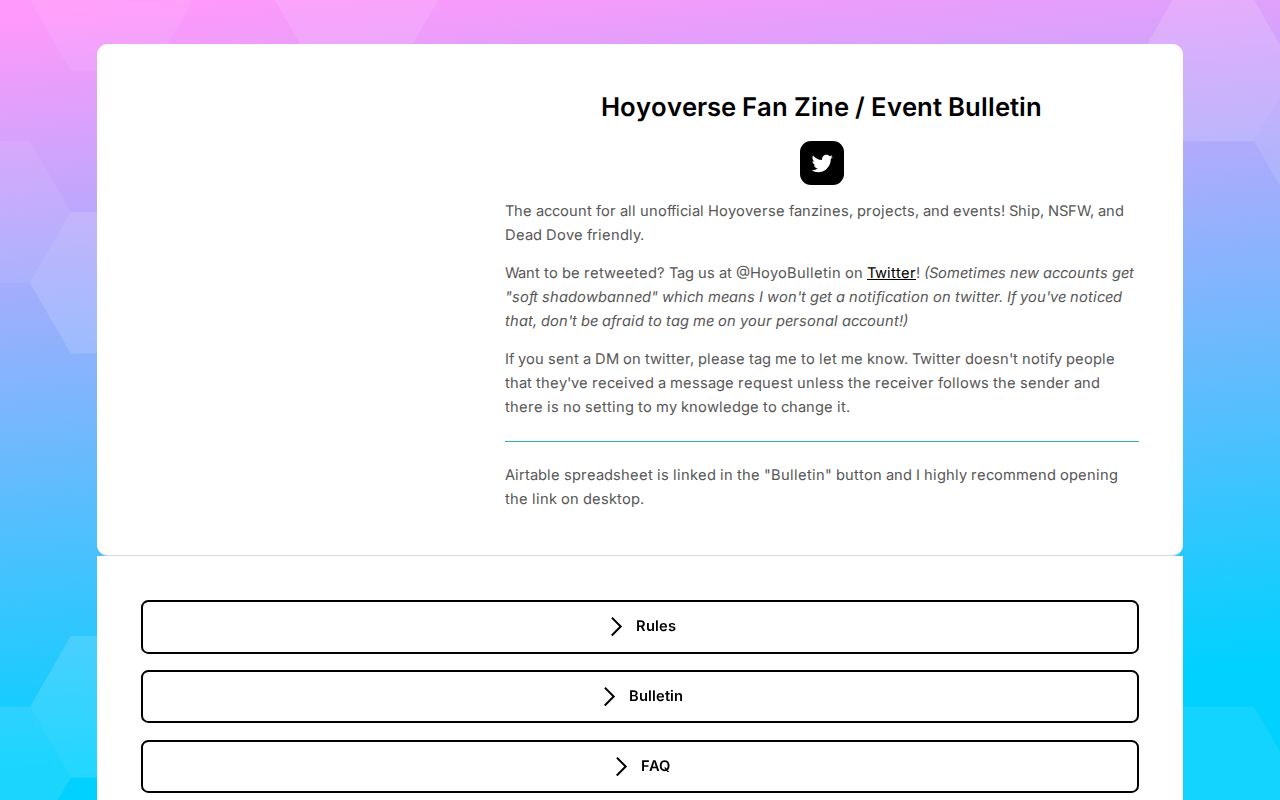
Task: Hit the disclosure arrow in the Bulletin bar
Action: point(609,696)
